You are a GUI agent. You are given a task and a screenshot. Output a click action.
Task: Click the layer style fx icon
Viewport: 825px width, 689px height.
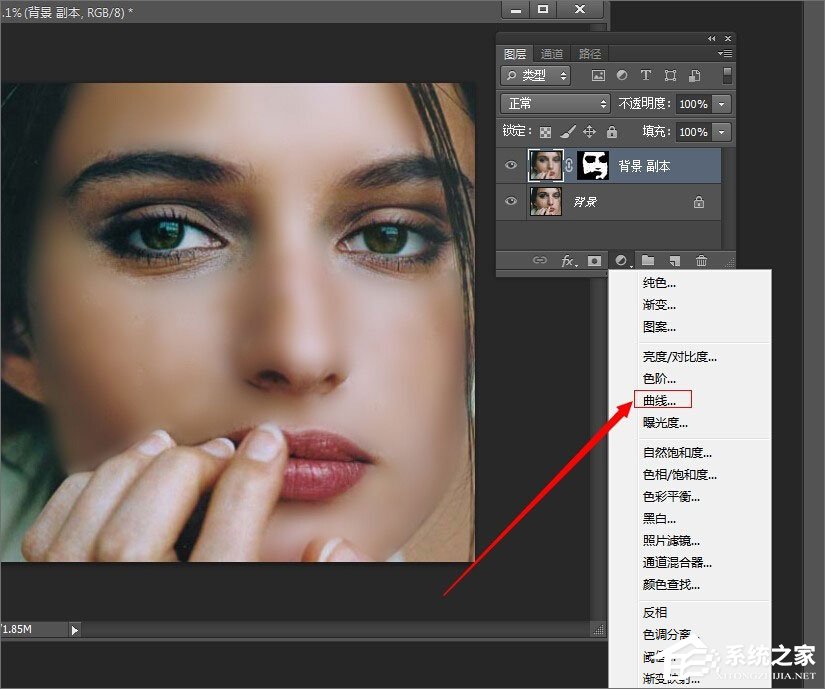(568, 261)
